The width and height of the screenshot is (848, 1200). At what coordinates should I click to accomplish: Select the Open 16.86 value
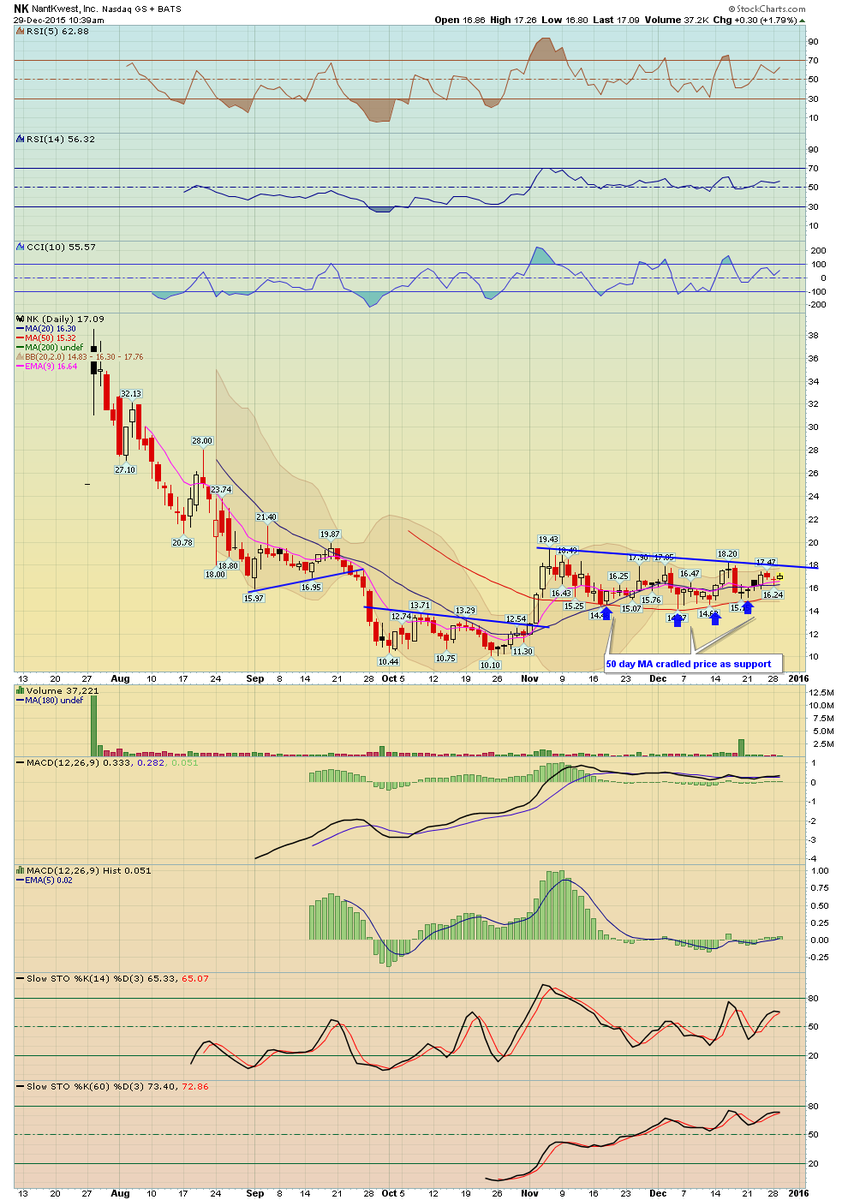pyautogui.click(x=461, y=19)
